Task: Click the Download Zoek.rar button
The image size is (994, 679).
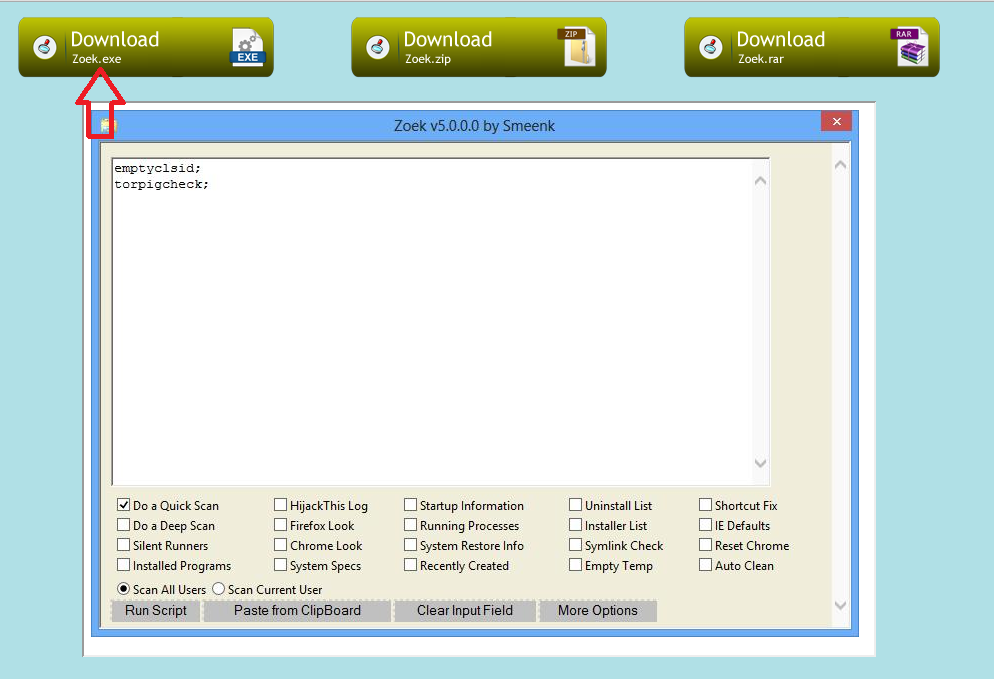Action: 811,48
